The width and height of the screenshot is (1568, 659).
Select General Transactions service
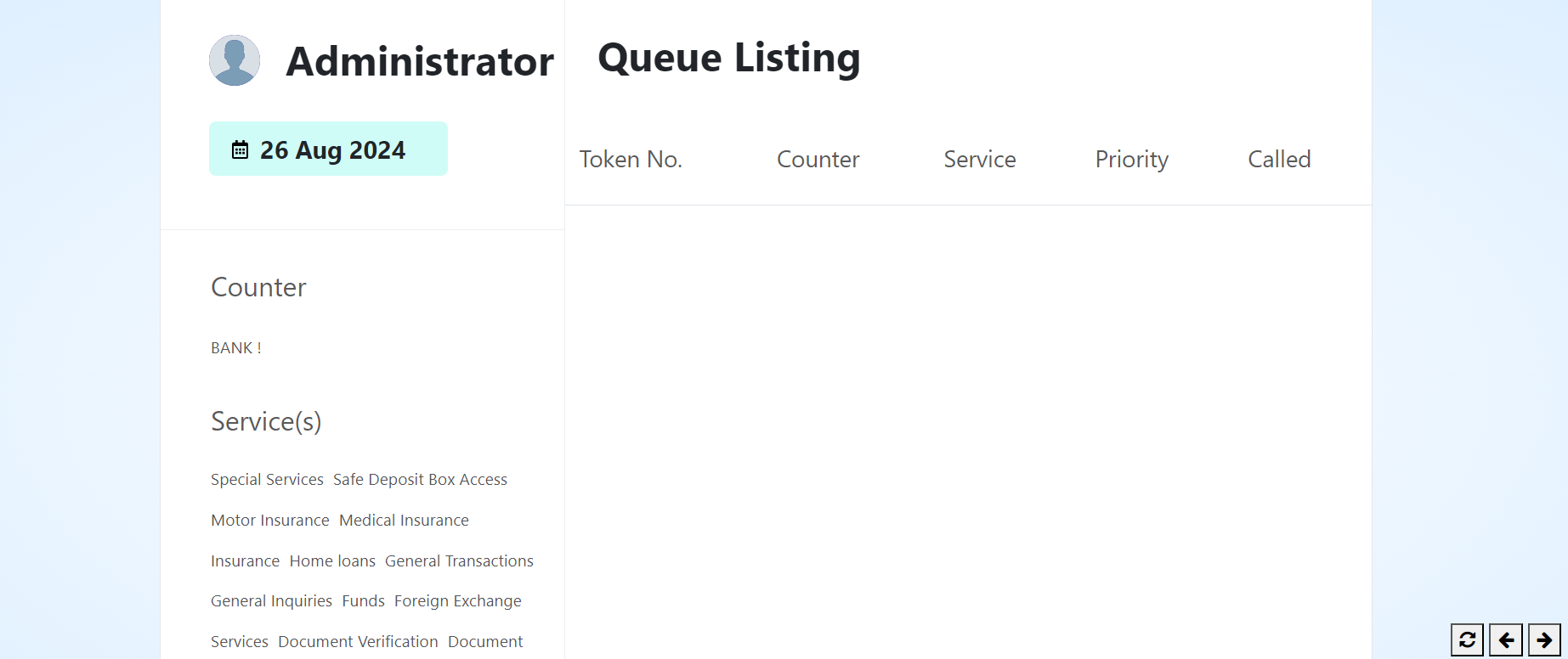click(459, 561)
